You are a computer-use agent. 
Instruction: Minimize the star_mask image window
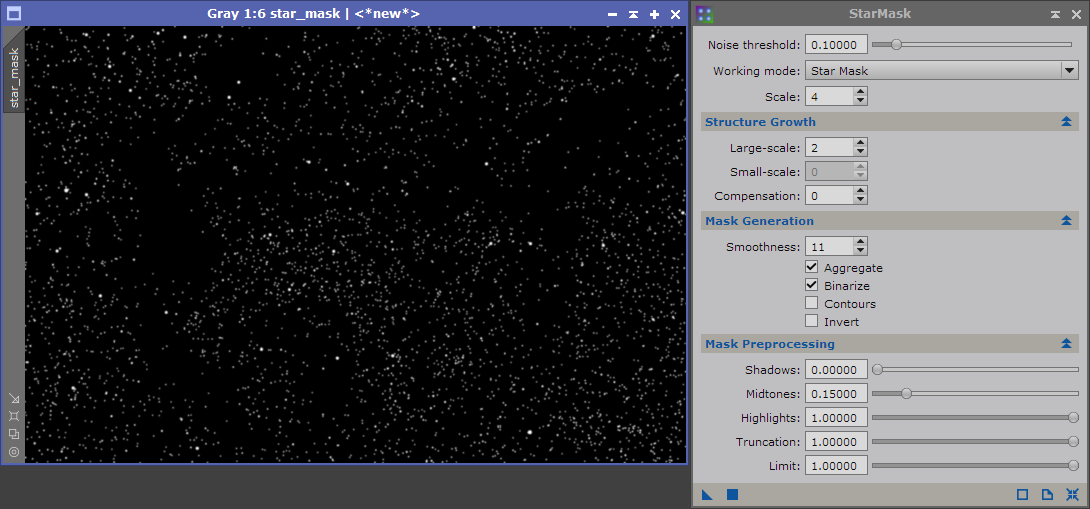[612, 15]
